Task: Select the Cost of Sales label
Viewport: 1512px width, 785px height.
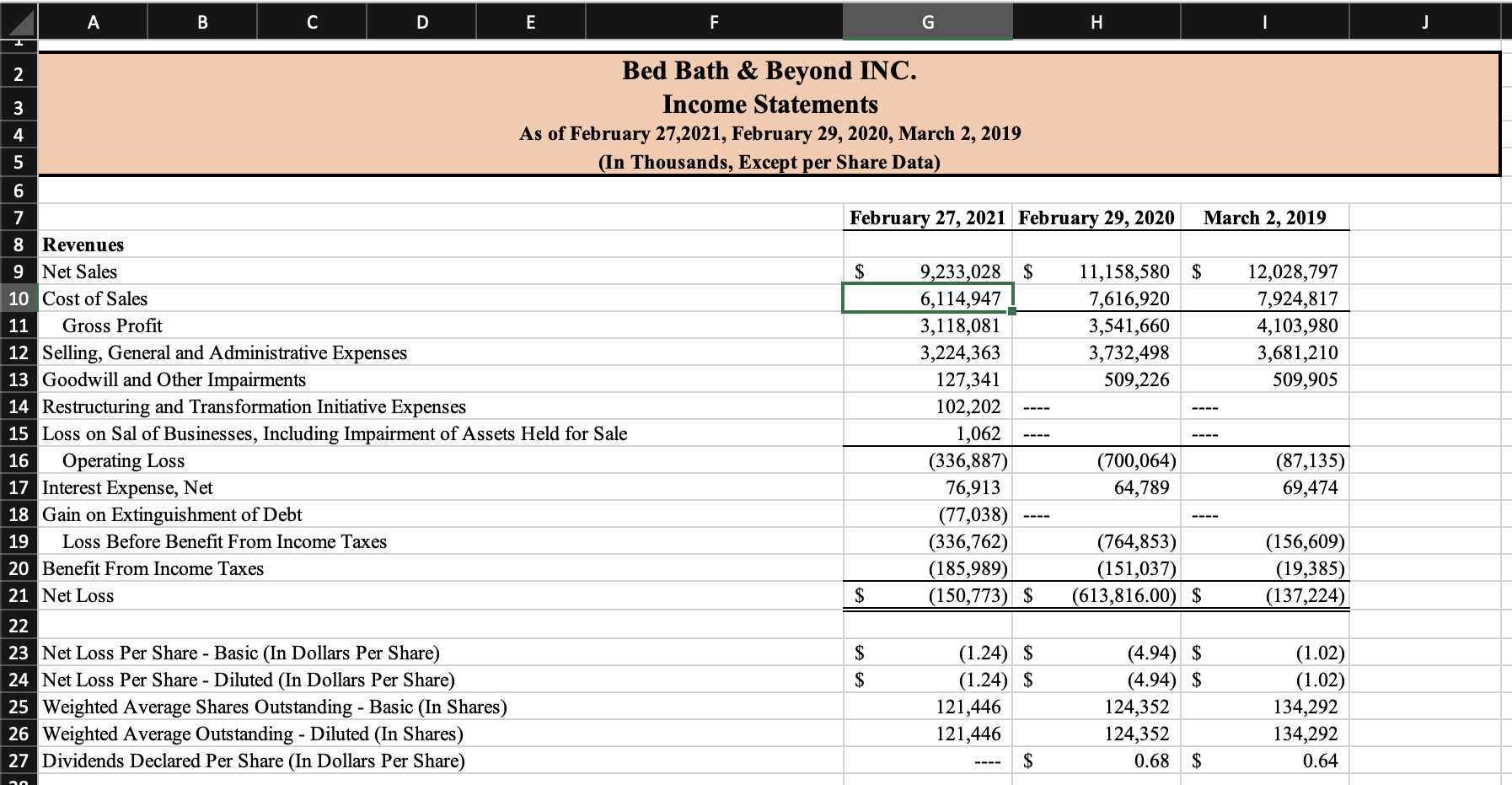Action: (95, 298)
